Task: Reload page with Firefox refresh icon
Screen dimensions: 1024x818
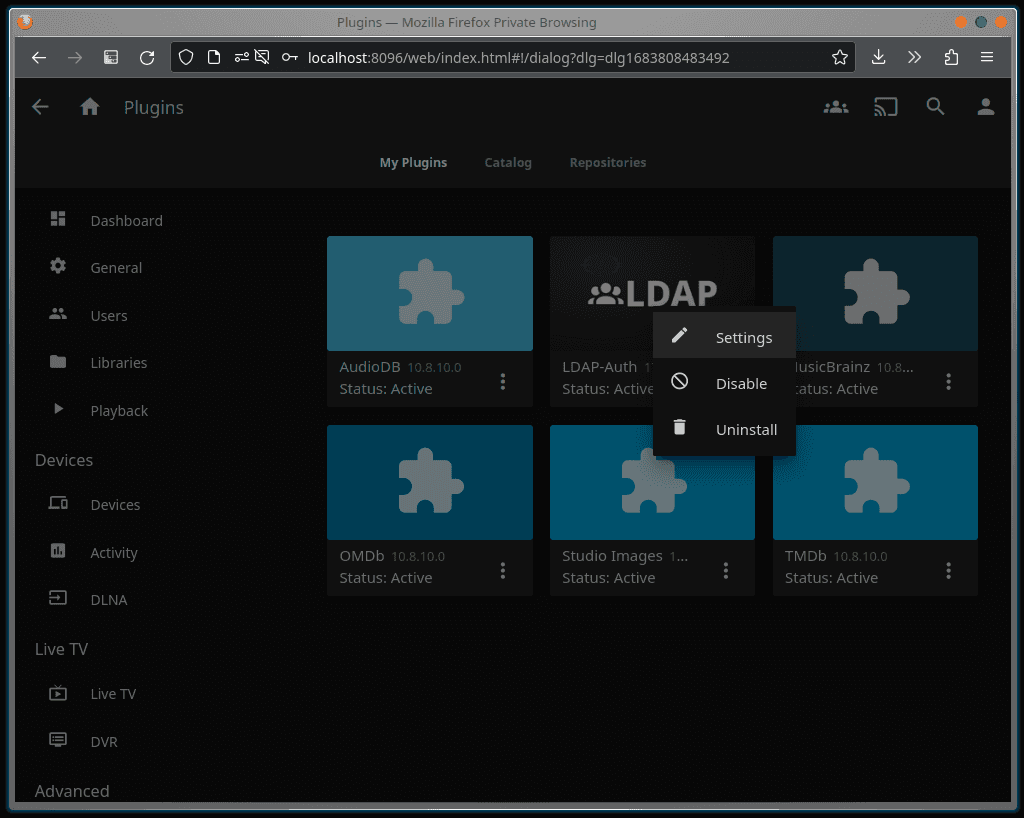Action: click(147, 58)
